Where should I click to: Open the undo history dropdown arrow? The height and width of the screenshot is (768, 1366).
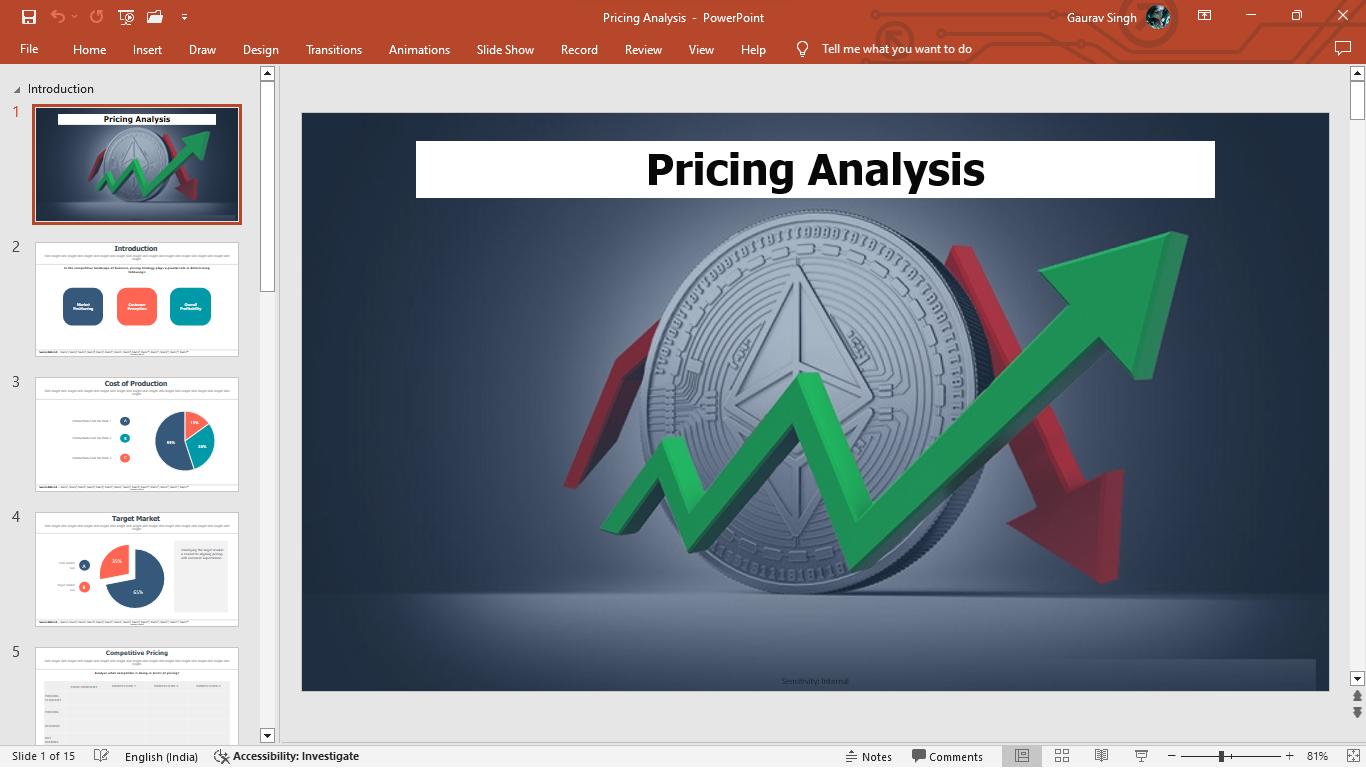75,17
